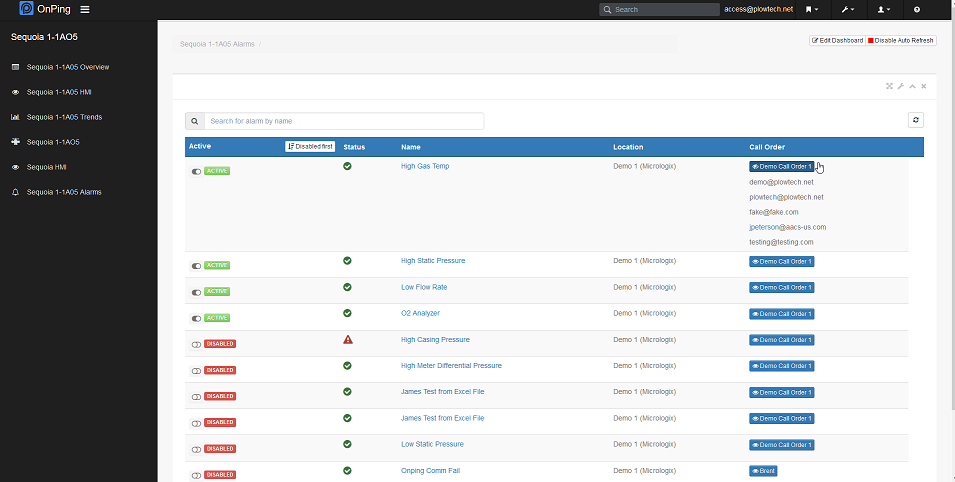Screen dimensions: 955x482
Task: Toggle the High Gas Temp alarm off
Action: pyautogui.click(x=196, y=171)
